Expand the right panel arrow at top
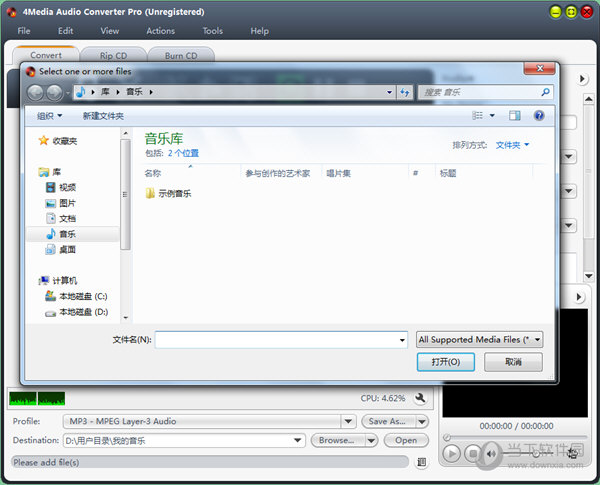Screen dimensions: 600x485 coord(582,79)
